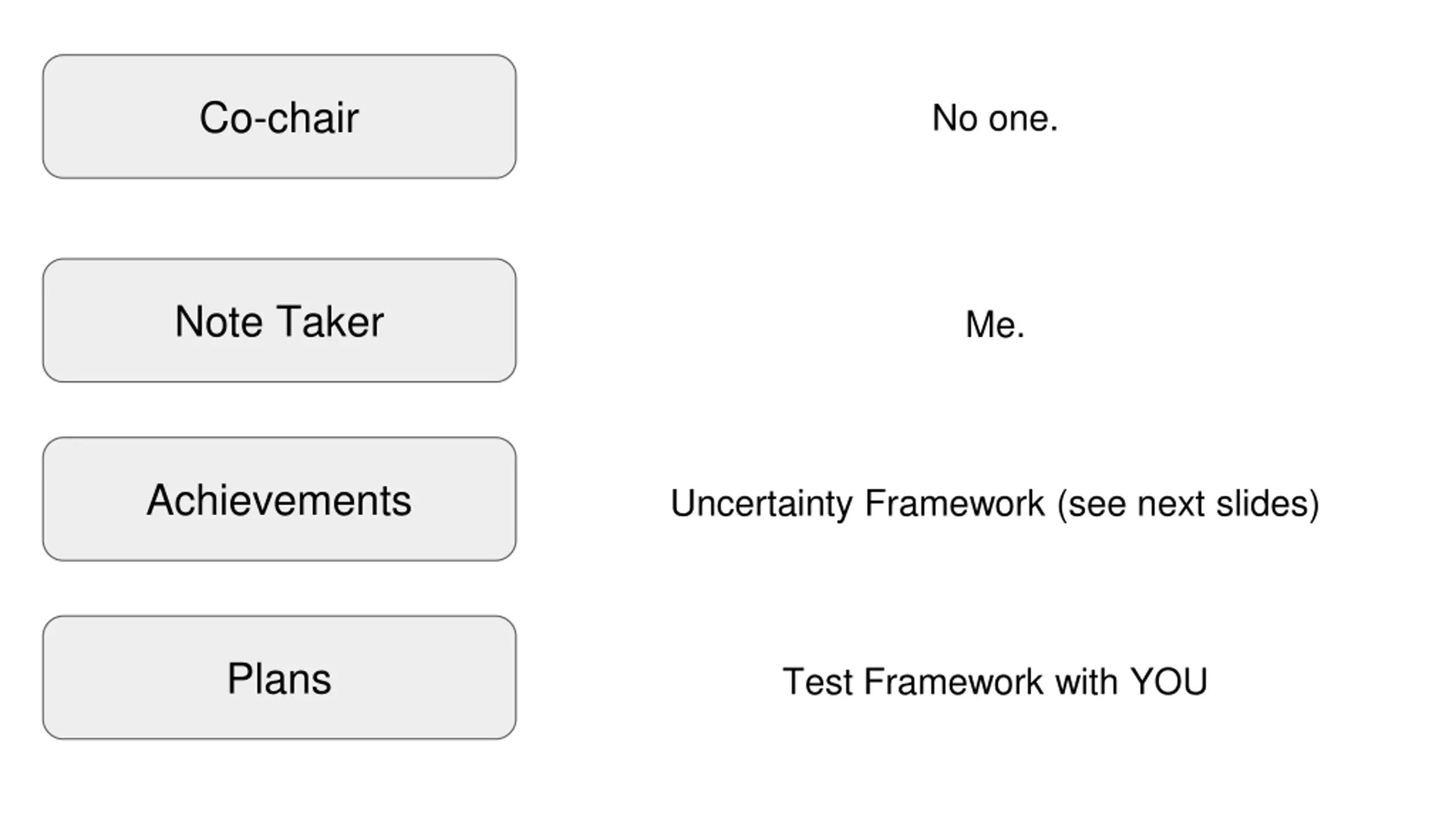1456x819 pixels.
Task: Select the "Me." text beside Note Taker
Action: (x=995, y=325)
